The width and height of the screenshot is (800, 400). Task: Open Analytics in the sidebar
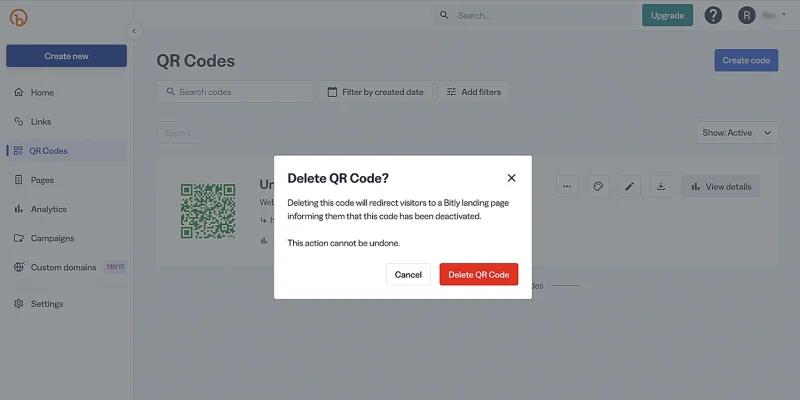tap(66, 209)
